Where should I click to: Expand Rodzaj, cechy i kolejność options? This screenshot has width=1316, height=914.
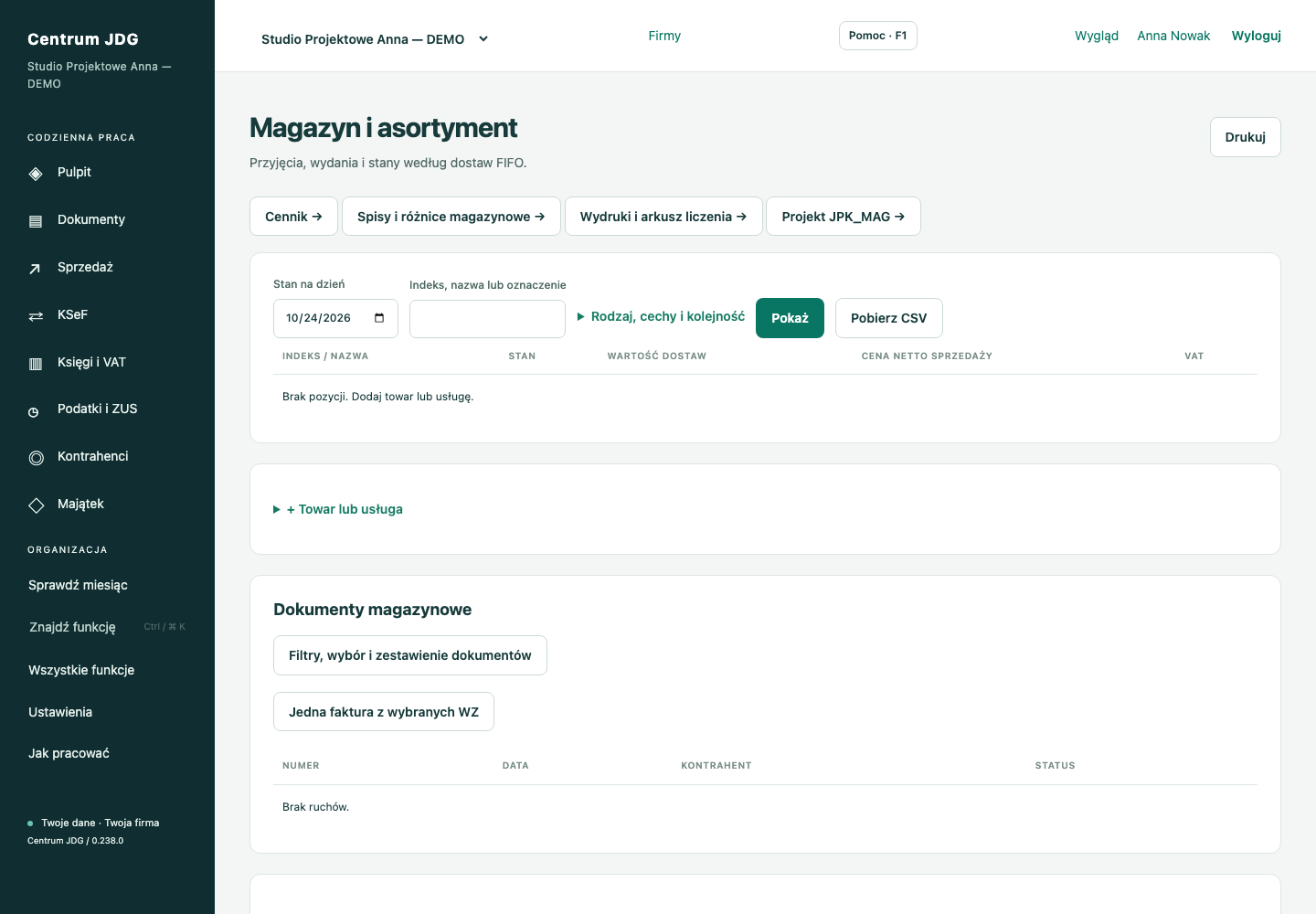point(661,316)
